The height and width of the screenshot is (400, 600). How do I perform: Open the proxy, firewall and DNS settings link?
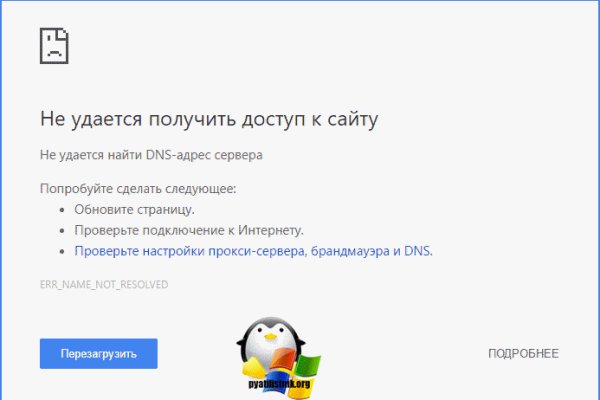(x=253, y=251)
